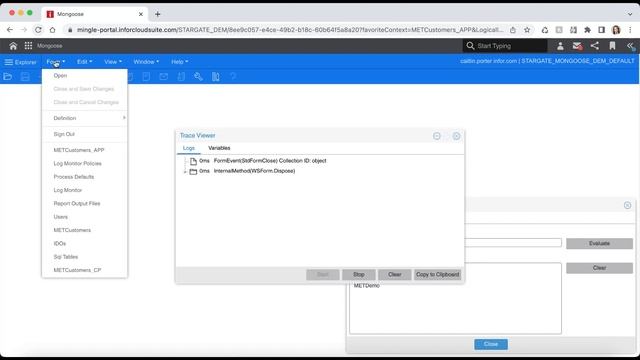Collapse the context panel double-chevron icon

pyautogui.click(x=631, y=46)
